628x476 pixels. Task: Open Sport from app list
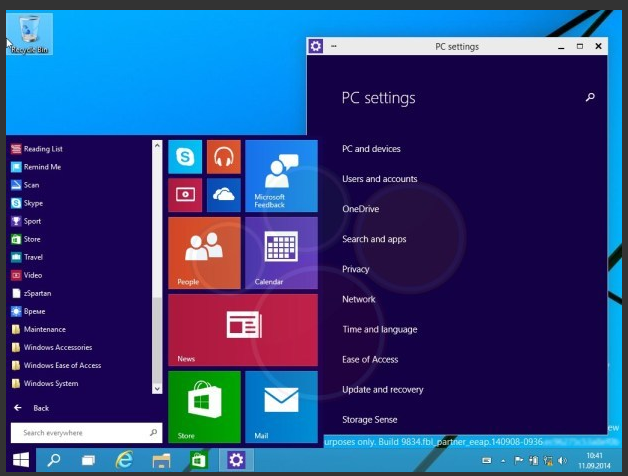[26, 221]
